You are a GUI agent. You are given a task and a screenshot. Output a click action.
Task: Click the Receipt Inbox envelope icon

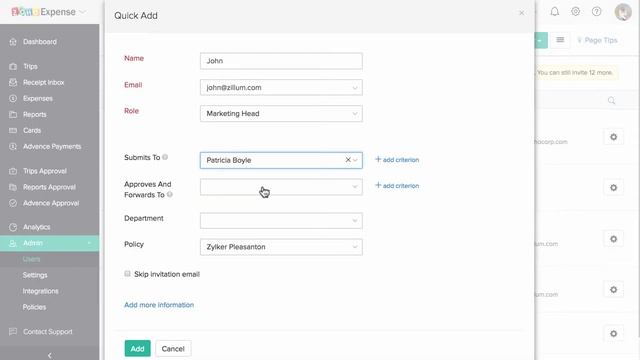[x=13, y=82]
